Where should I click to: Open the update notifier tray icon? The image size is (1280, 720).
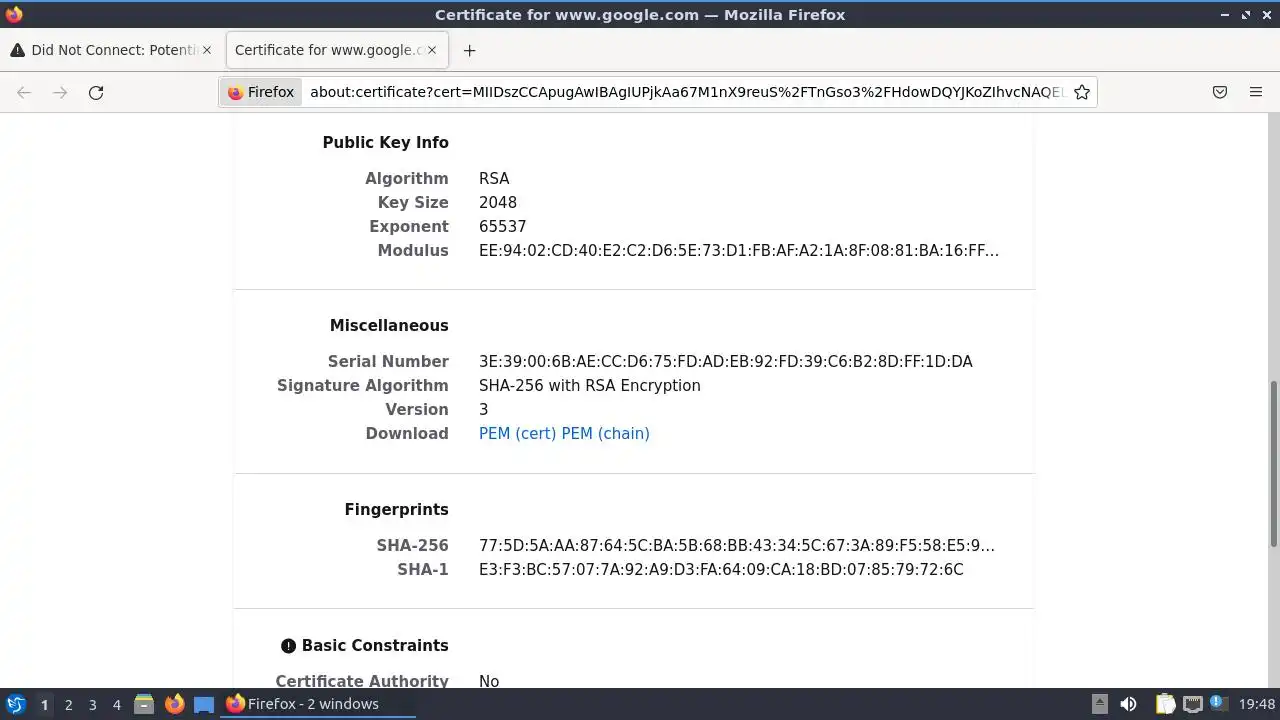1217,703
